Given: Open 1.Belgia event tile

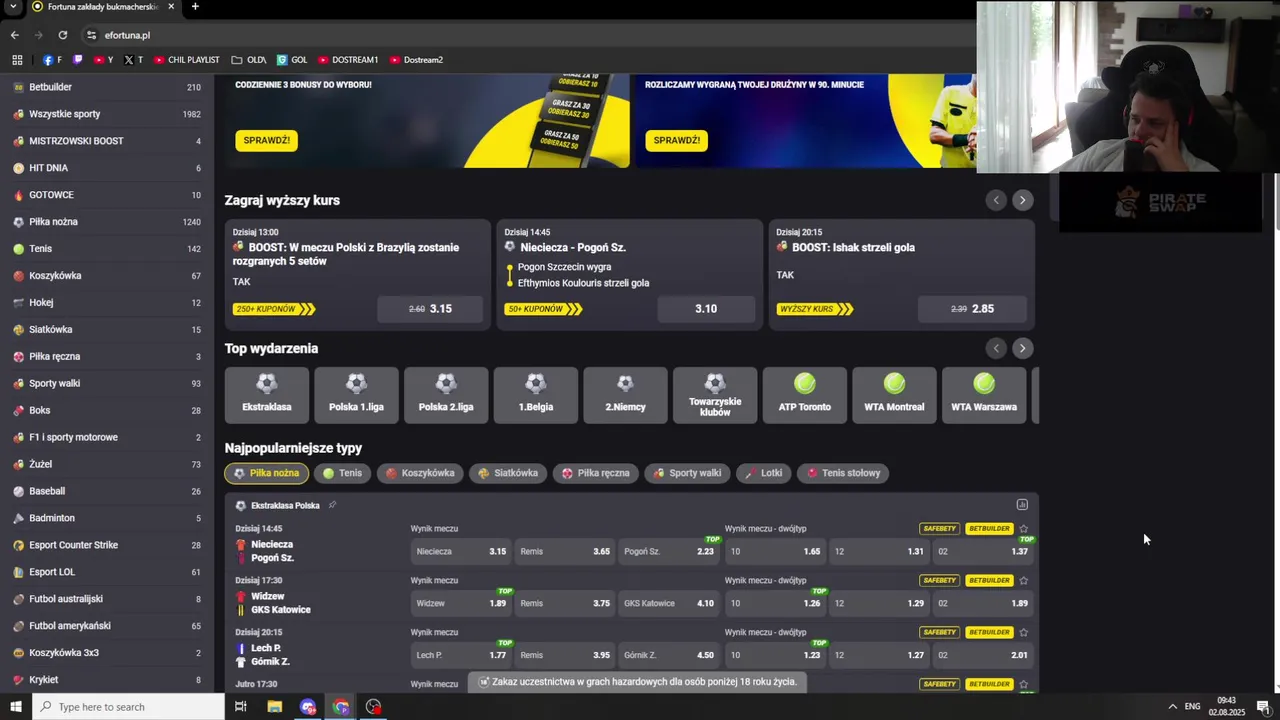Looking at the screenshot, I should [536, 395].
